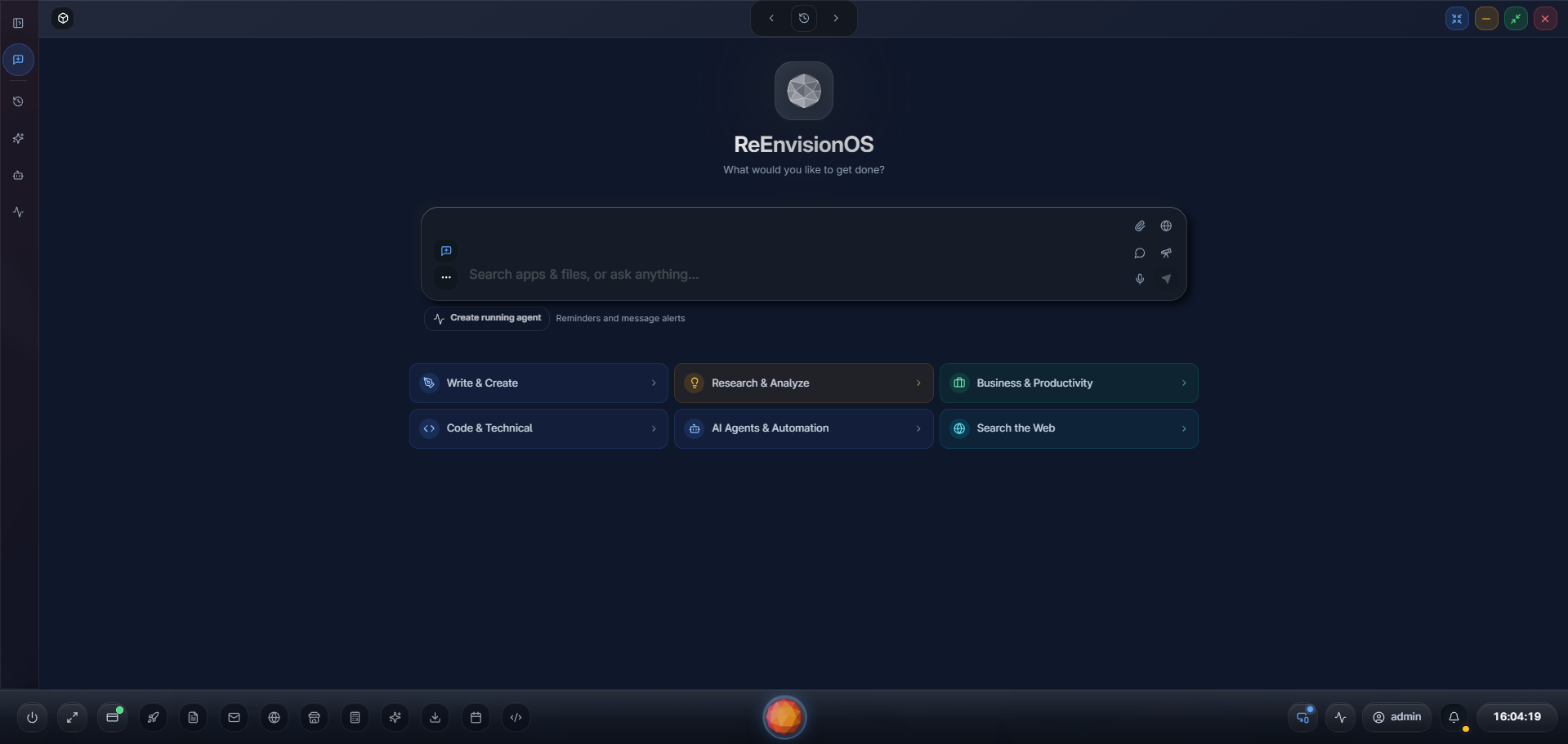The width and height of the screenshot is (1568, 744).
Task: Click the orange orb in taskbar center
Action: (784, 717)
